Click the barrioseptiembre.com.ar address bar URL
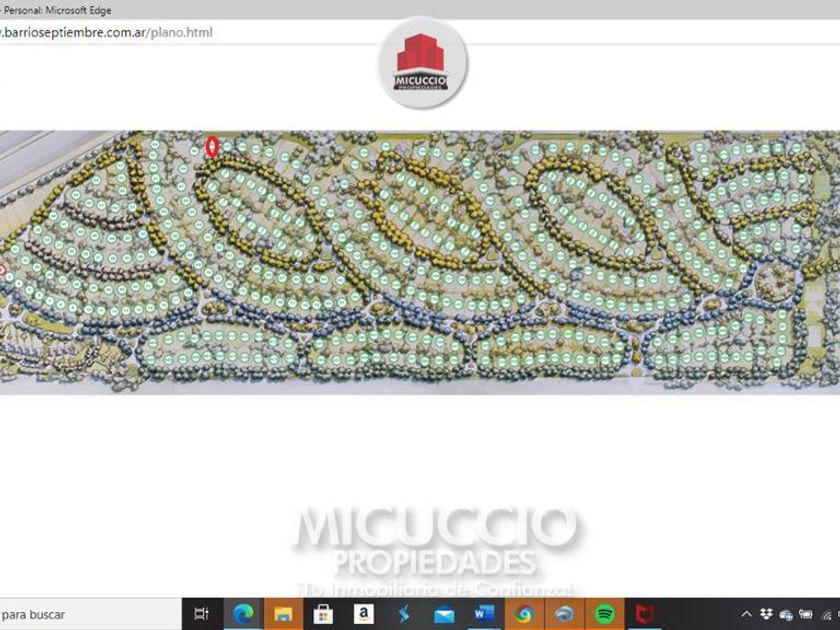The height and width of the screenshot is (630, 840). pyautogui.click(x=106, y=33)
